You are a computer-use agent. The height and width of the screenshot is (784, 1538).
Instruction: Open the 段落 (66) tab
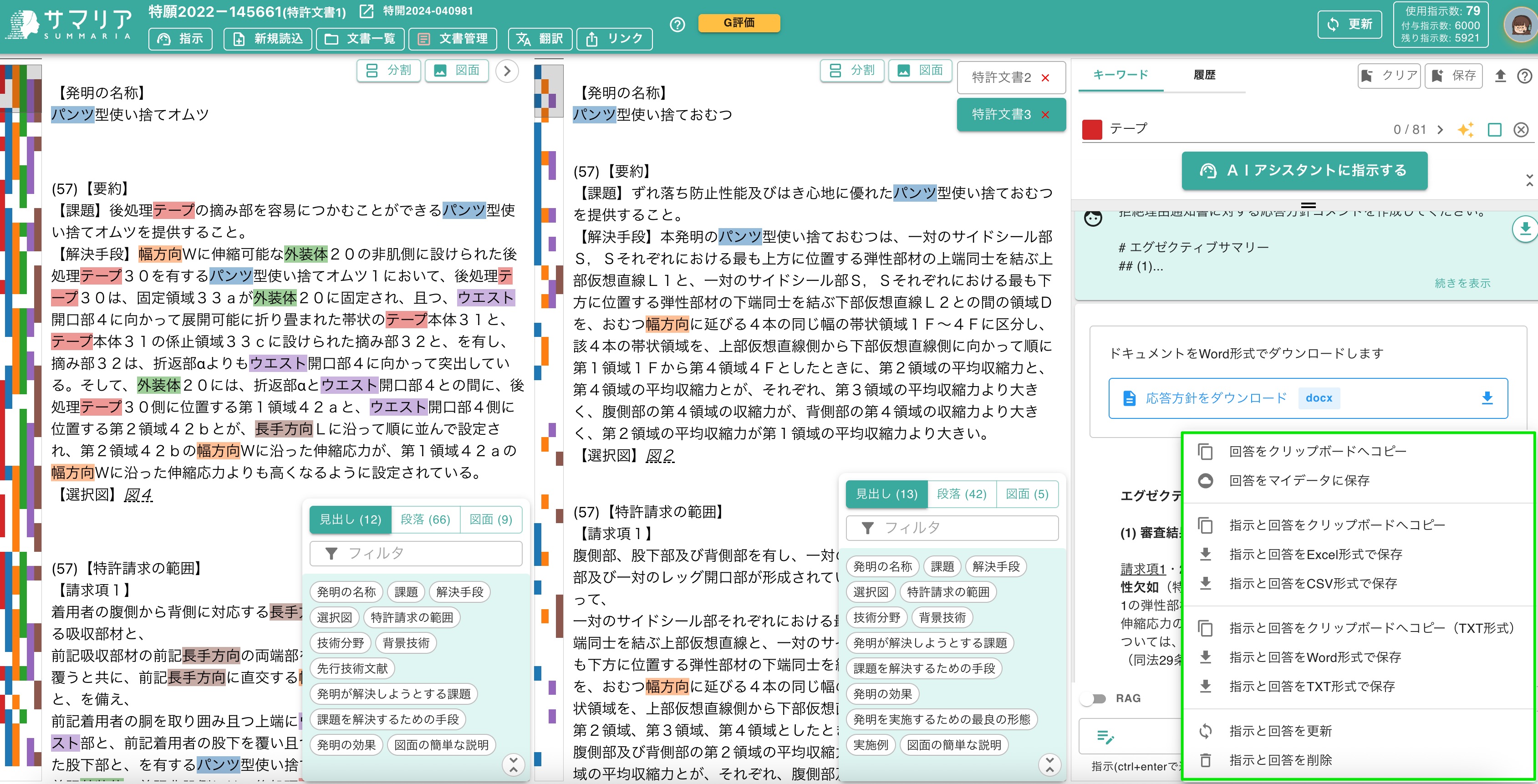425,519
